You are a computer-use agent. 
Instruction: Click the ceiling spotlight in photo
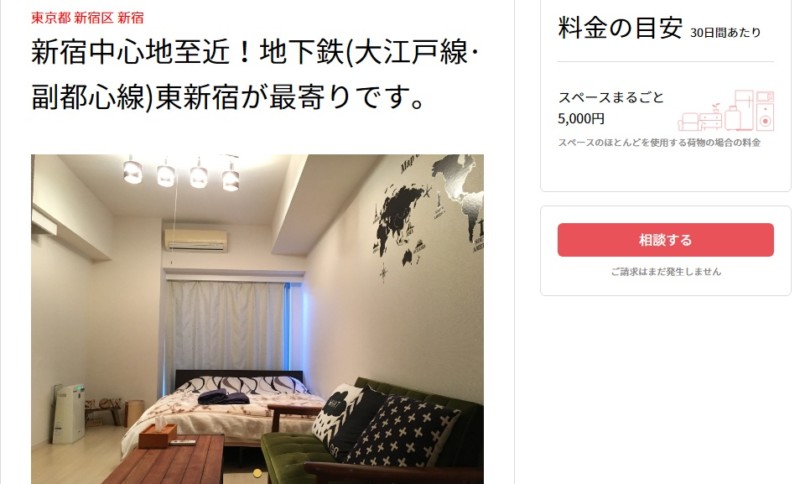(x=132, y=170)
